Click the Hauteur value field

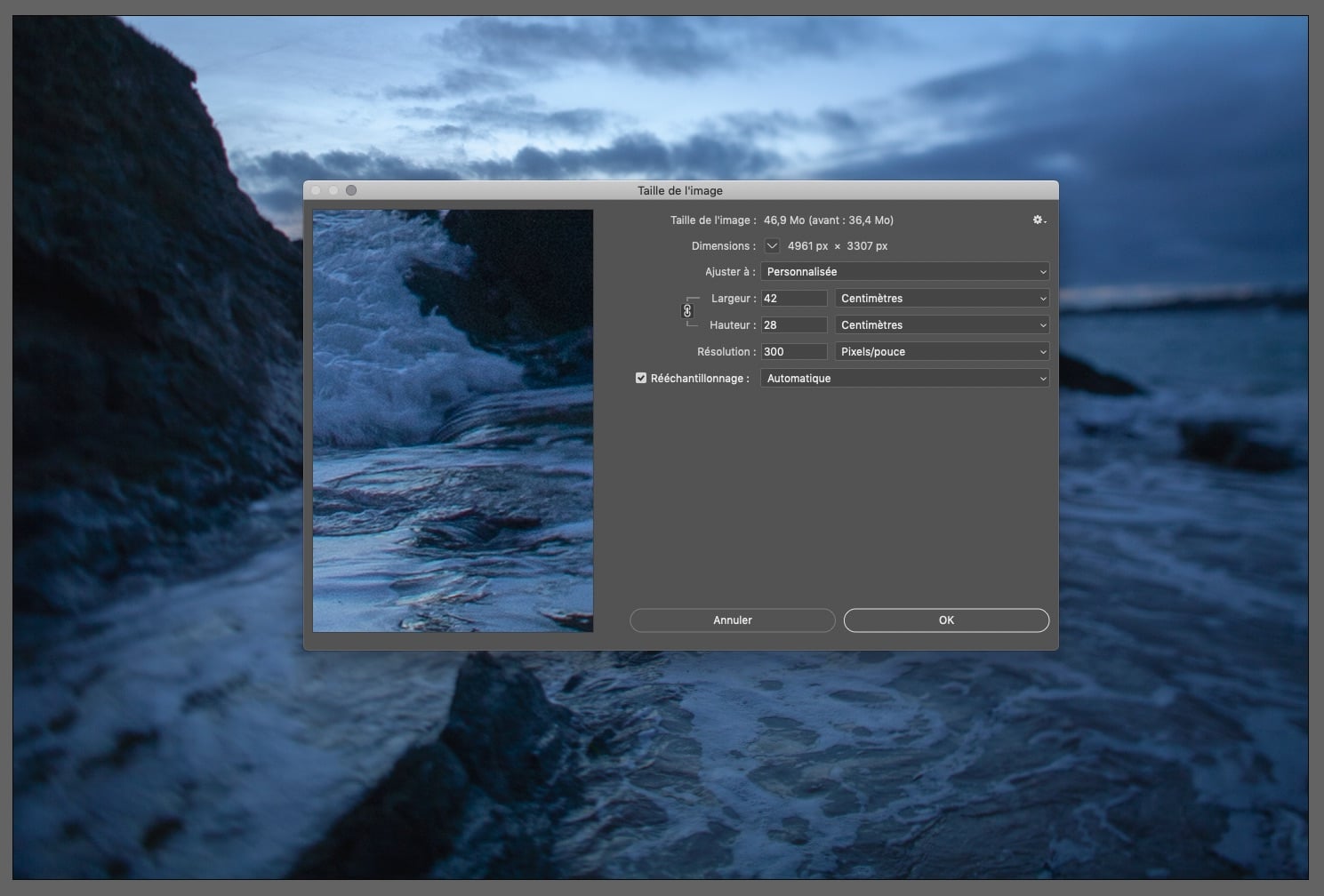pyautogui.click(x=793, y=325)
